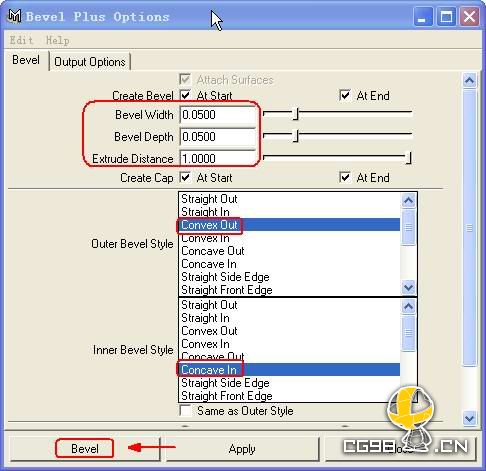
Task: Select Straight Side Edge in Inner Bevel Style
Action: (x=289, y=383)
